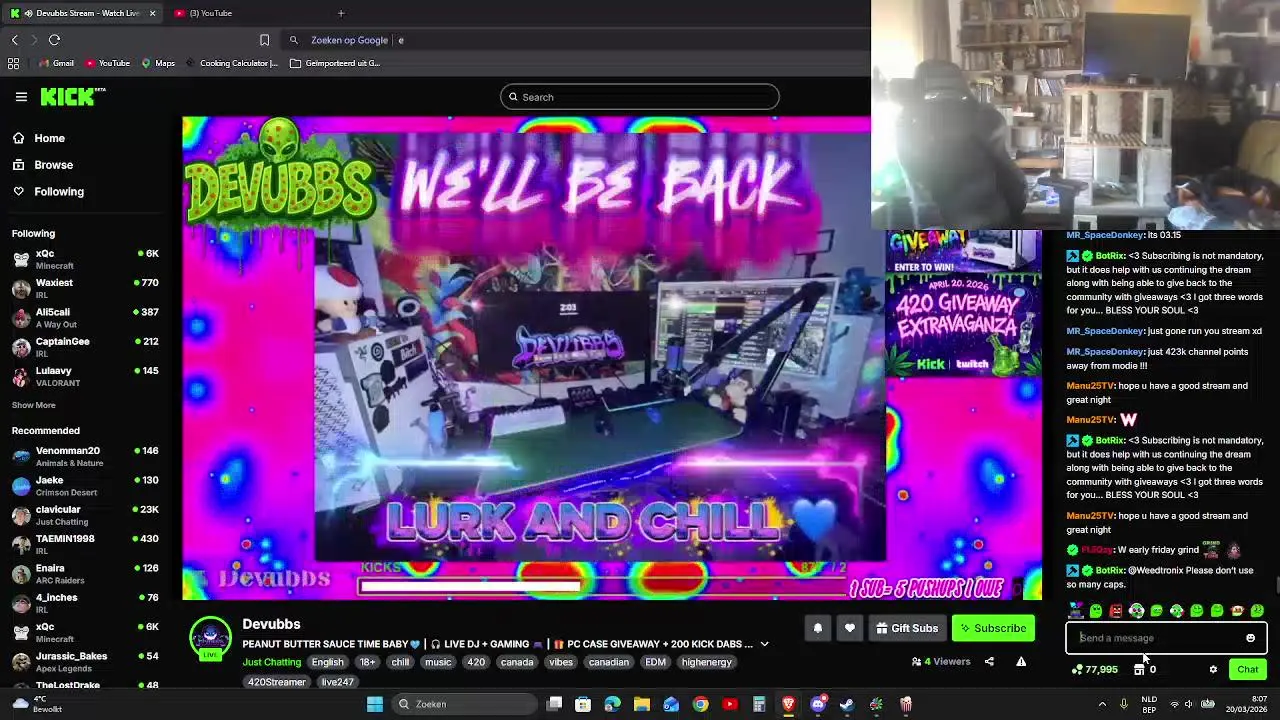This screenshot has width=1280, height=720.
Task: Open Windows Start menu
Action: (x=375, y=704)
